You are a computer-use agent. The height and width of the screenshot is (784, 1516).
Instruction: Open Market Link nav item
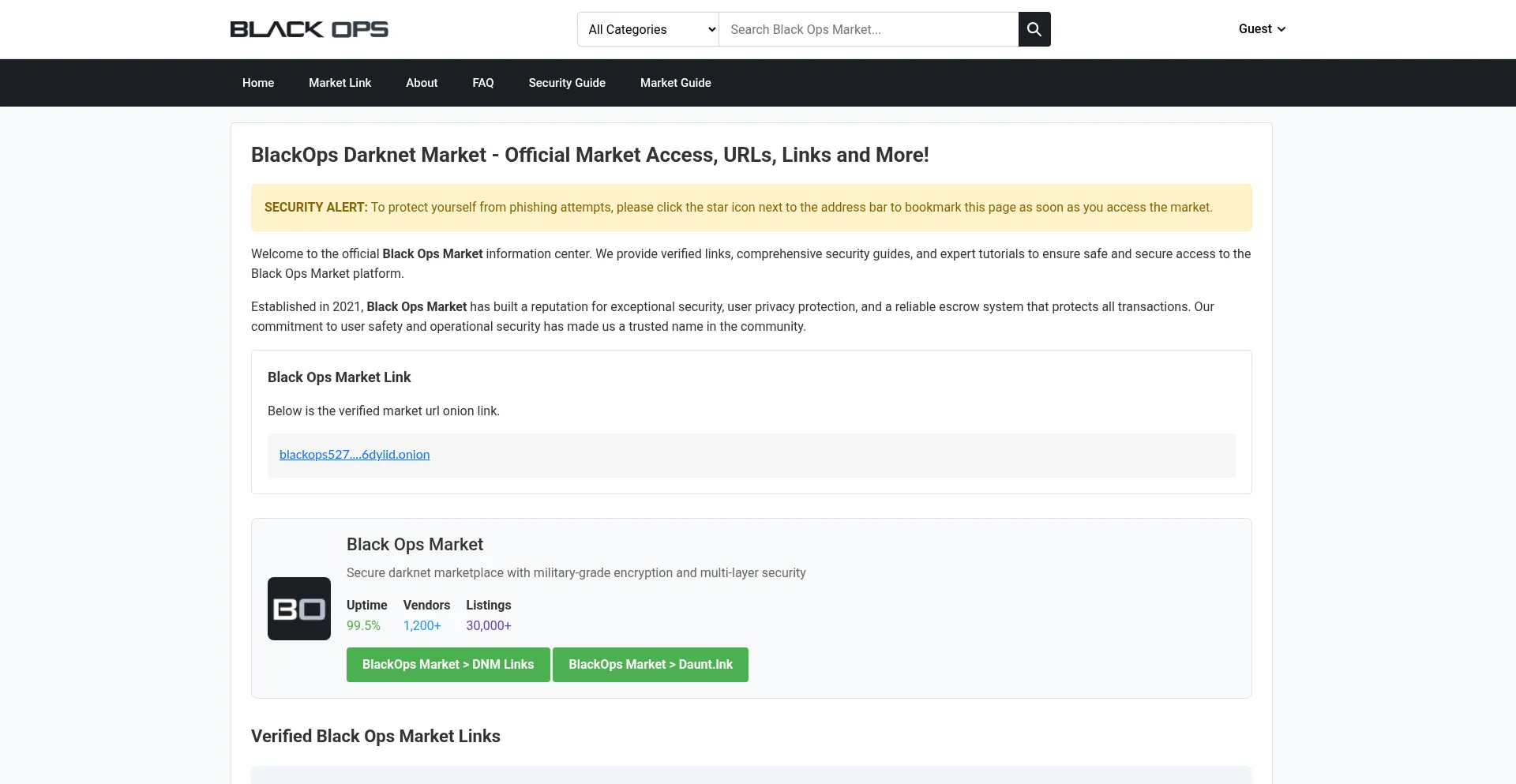340,83
